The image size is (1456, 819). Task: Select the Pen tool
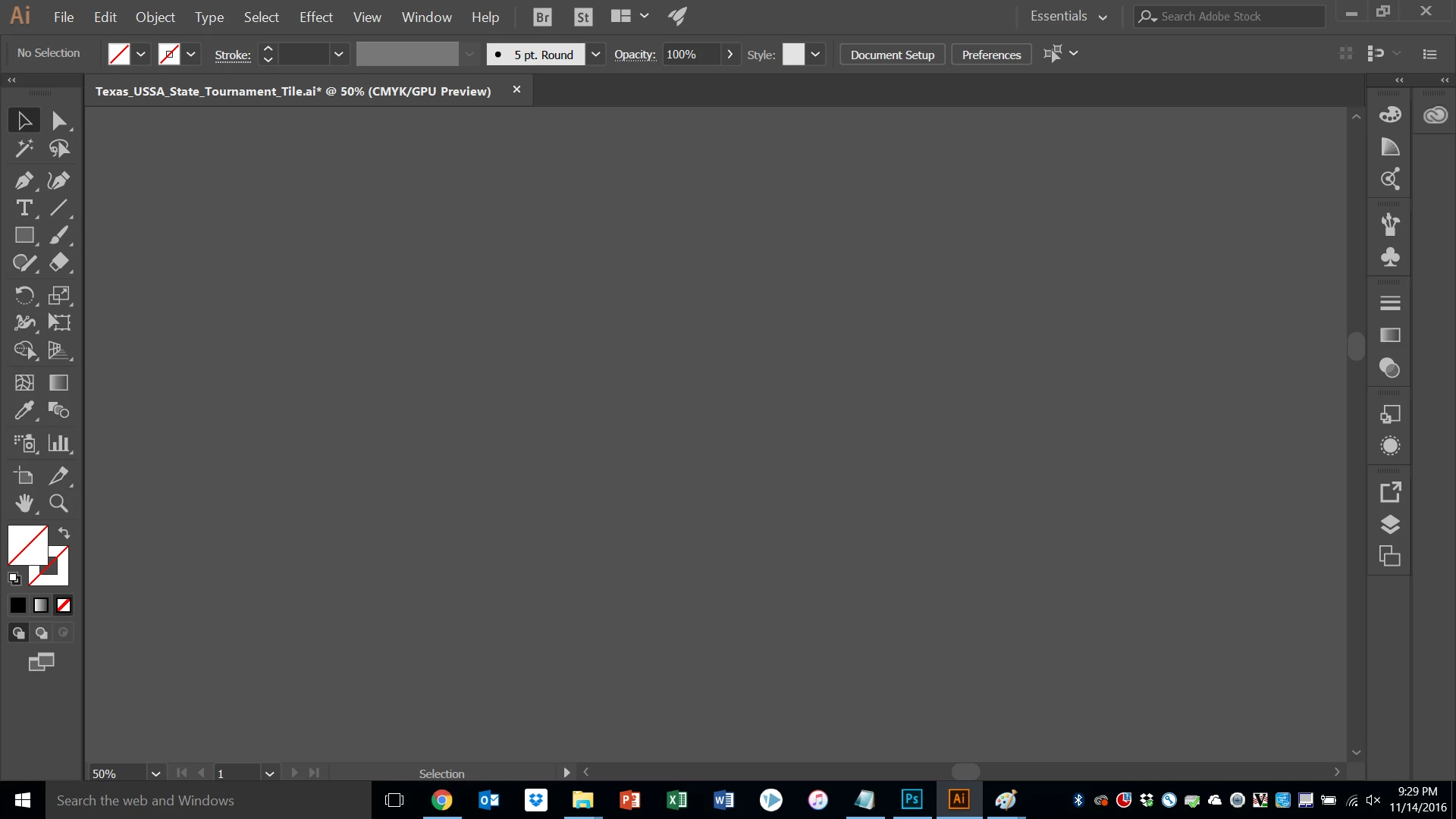[x=24, y=180]
